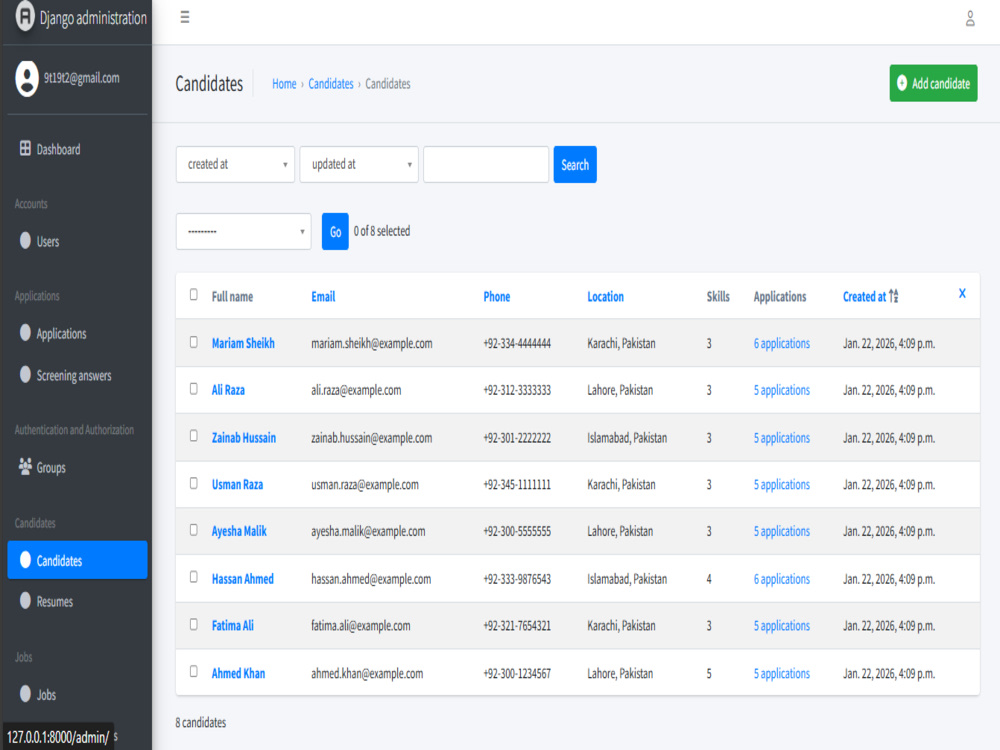Select the Ayesha Malik row checkbox
Image resolution: width=1000 pixels, height=750 pixels.
point(193,530)
